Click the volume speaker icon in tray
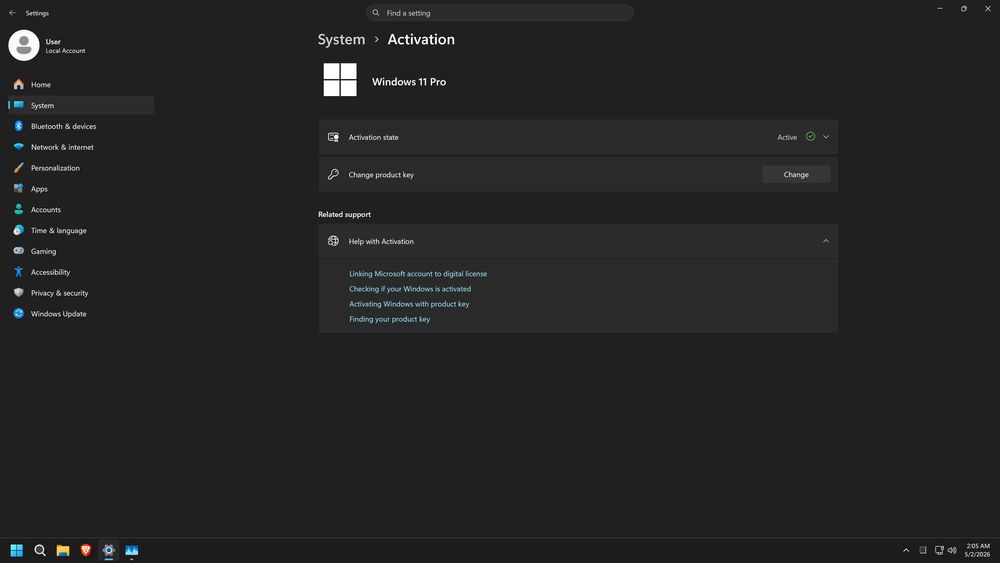The image size is (1000, 563). tap(952, 550)
